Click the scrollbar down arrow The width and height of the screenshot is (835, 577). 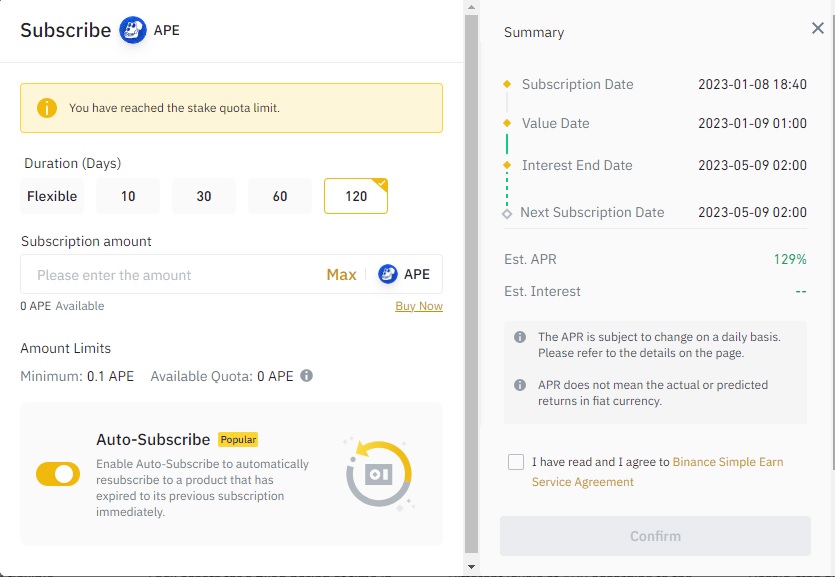pyautogui.click(x=471, y=567)
